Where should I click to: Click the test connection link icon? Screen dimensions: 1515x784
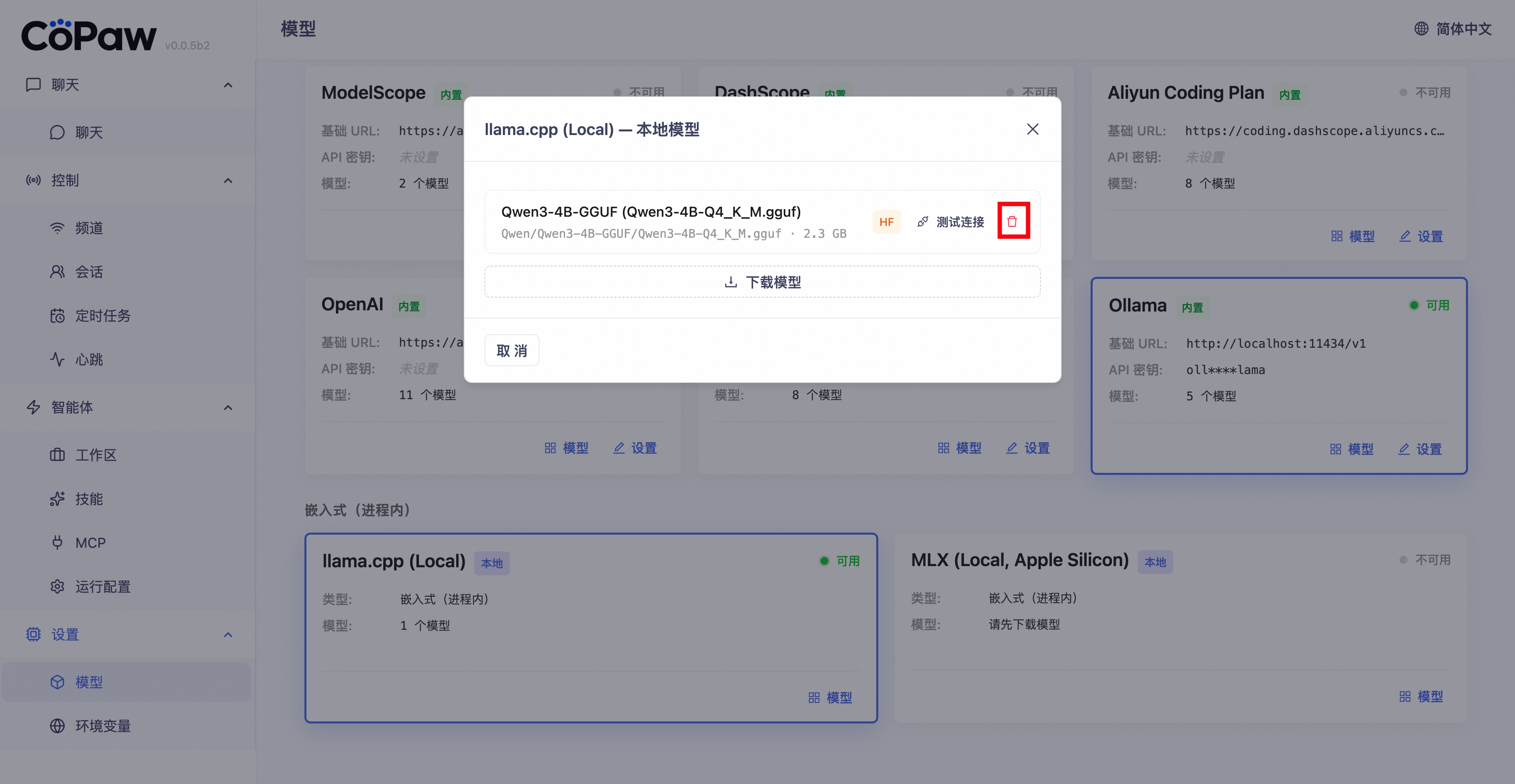(922, 222)
